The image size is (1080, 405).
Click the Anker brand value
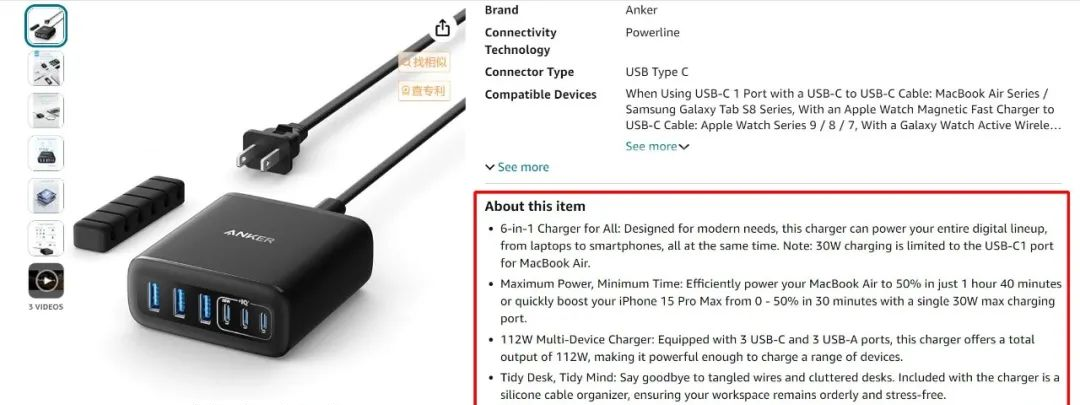[x=641, y=10]
